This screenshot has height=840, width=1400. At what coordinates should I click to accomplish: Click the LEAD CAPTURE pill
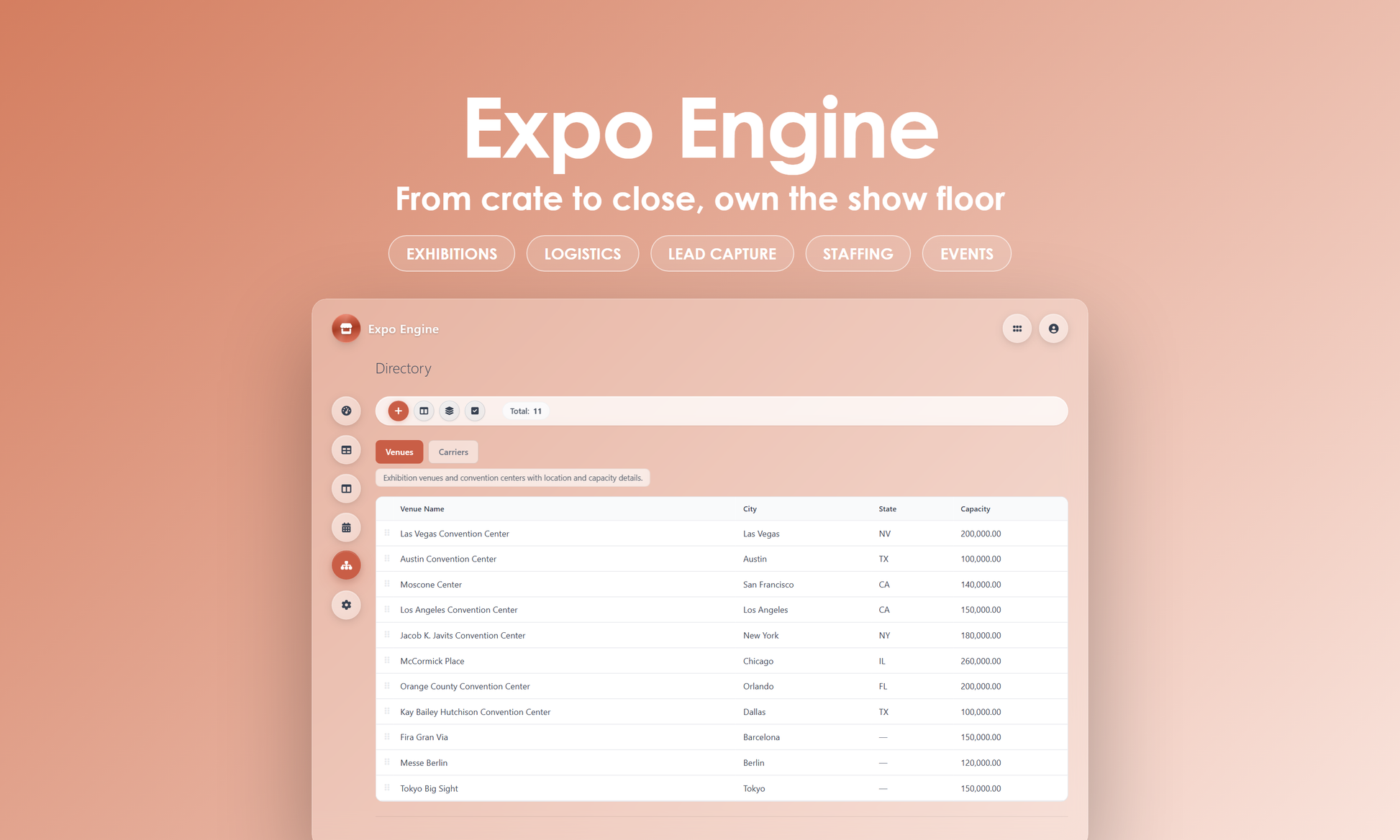722,254
